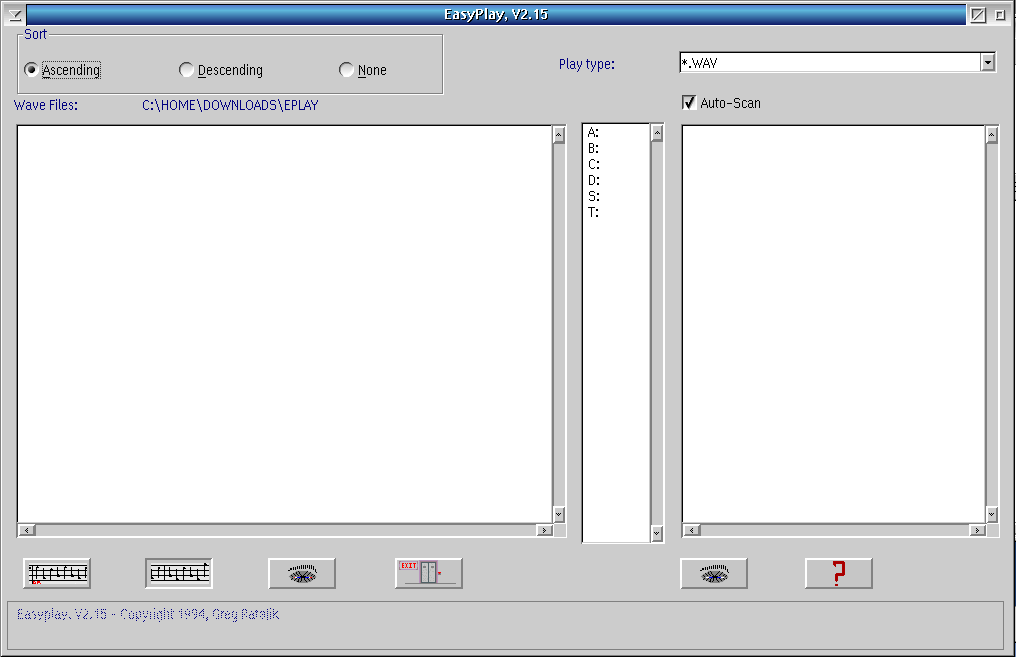Click the down arrow of drive list scrollbar

[x=657, y=534]
